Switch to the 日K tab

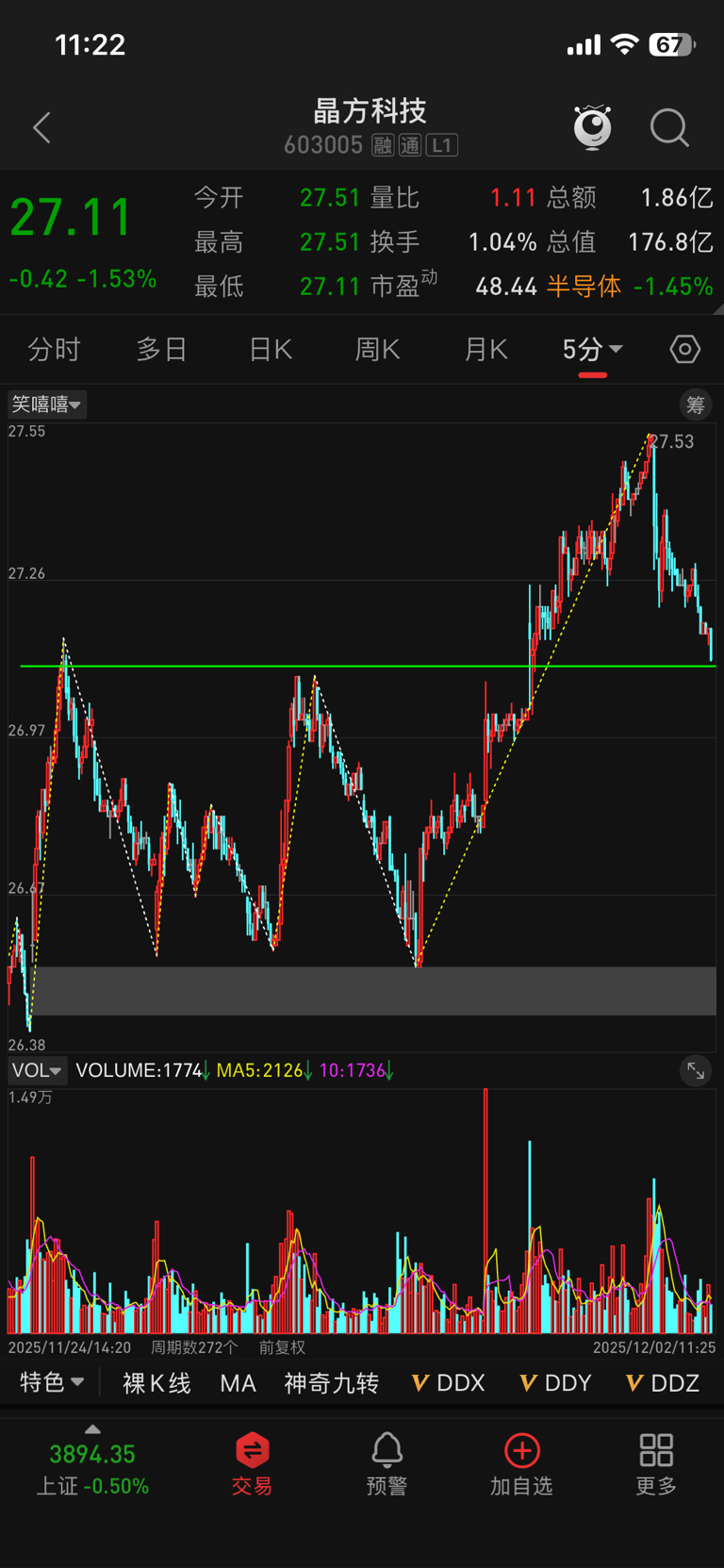tap(271, 350)
